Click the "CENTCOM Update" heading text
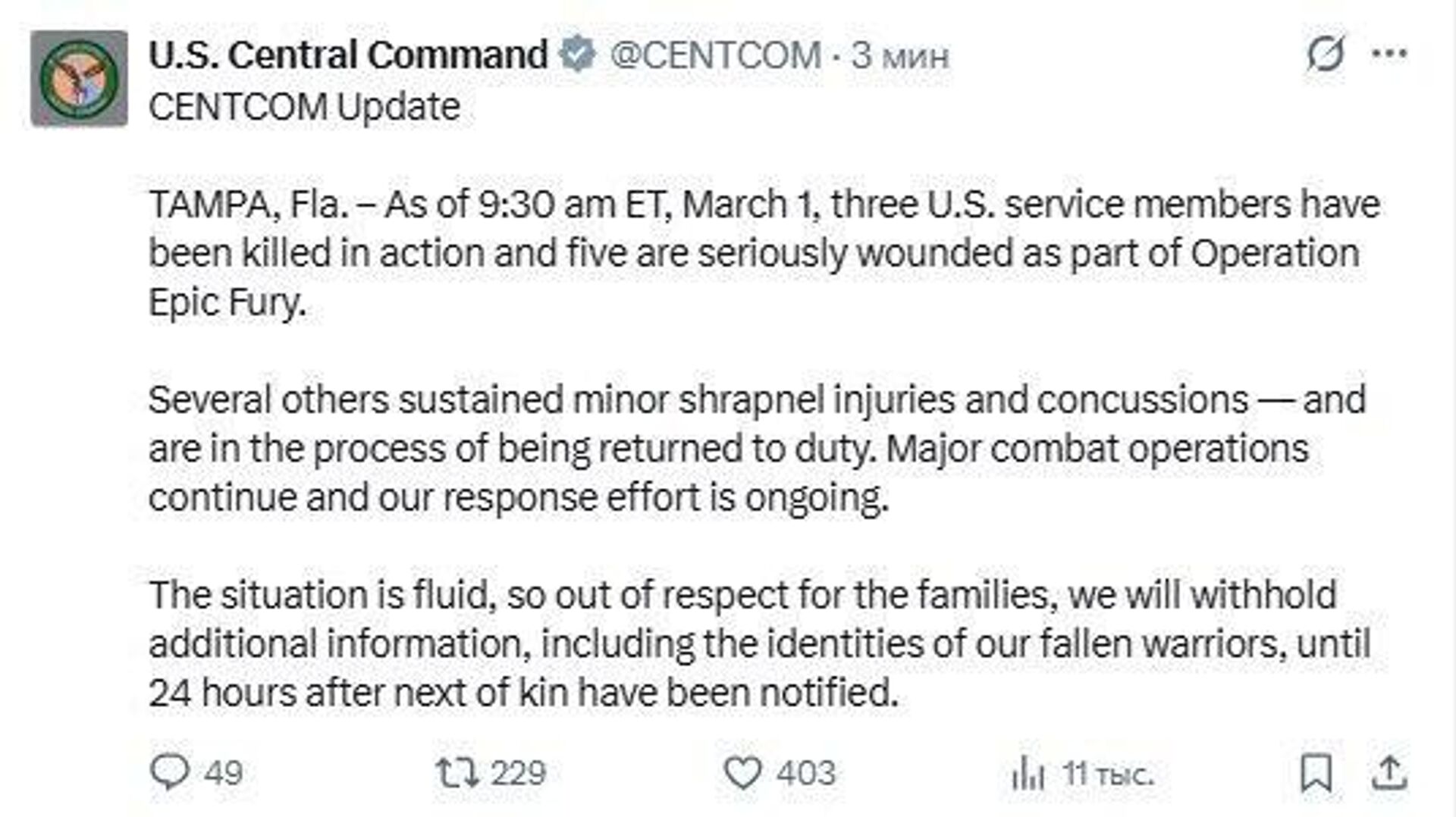The width and height of the screenshot is (1456, 817). tap(304, 107)
